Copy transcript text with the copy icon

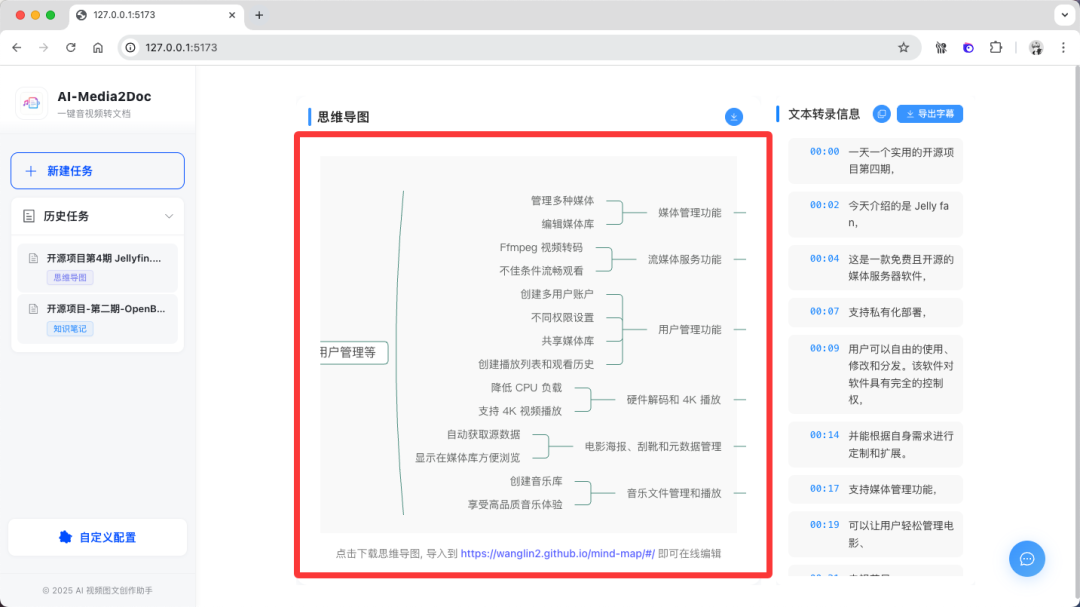(882, 114)
